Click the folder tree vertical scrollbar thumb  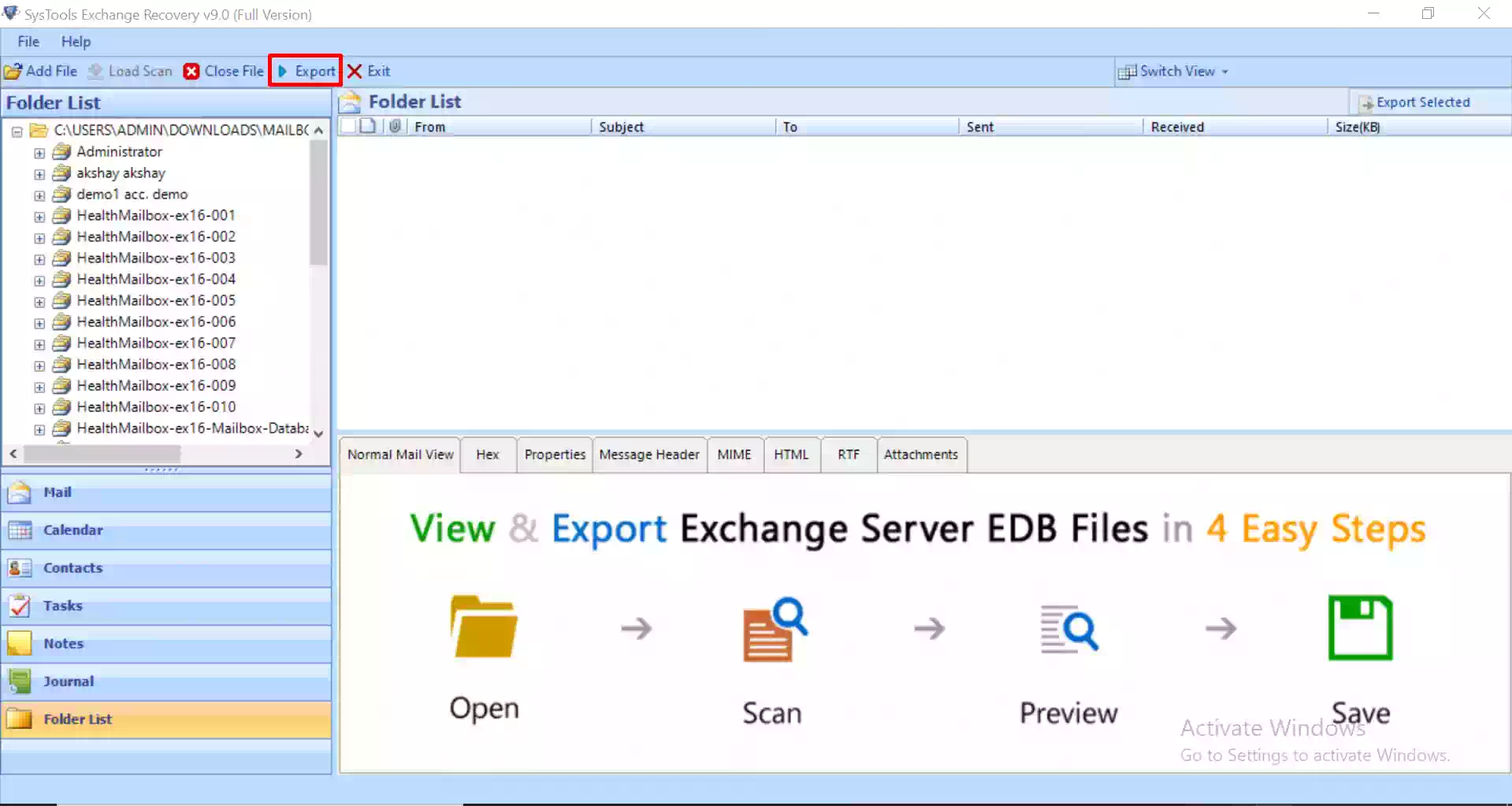pyautogui.click(x=318, y=203)
